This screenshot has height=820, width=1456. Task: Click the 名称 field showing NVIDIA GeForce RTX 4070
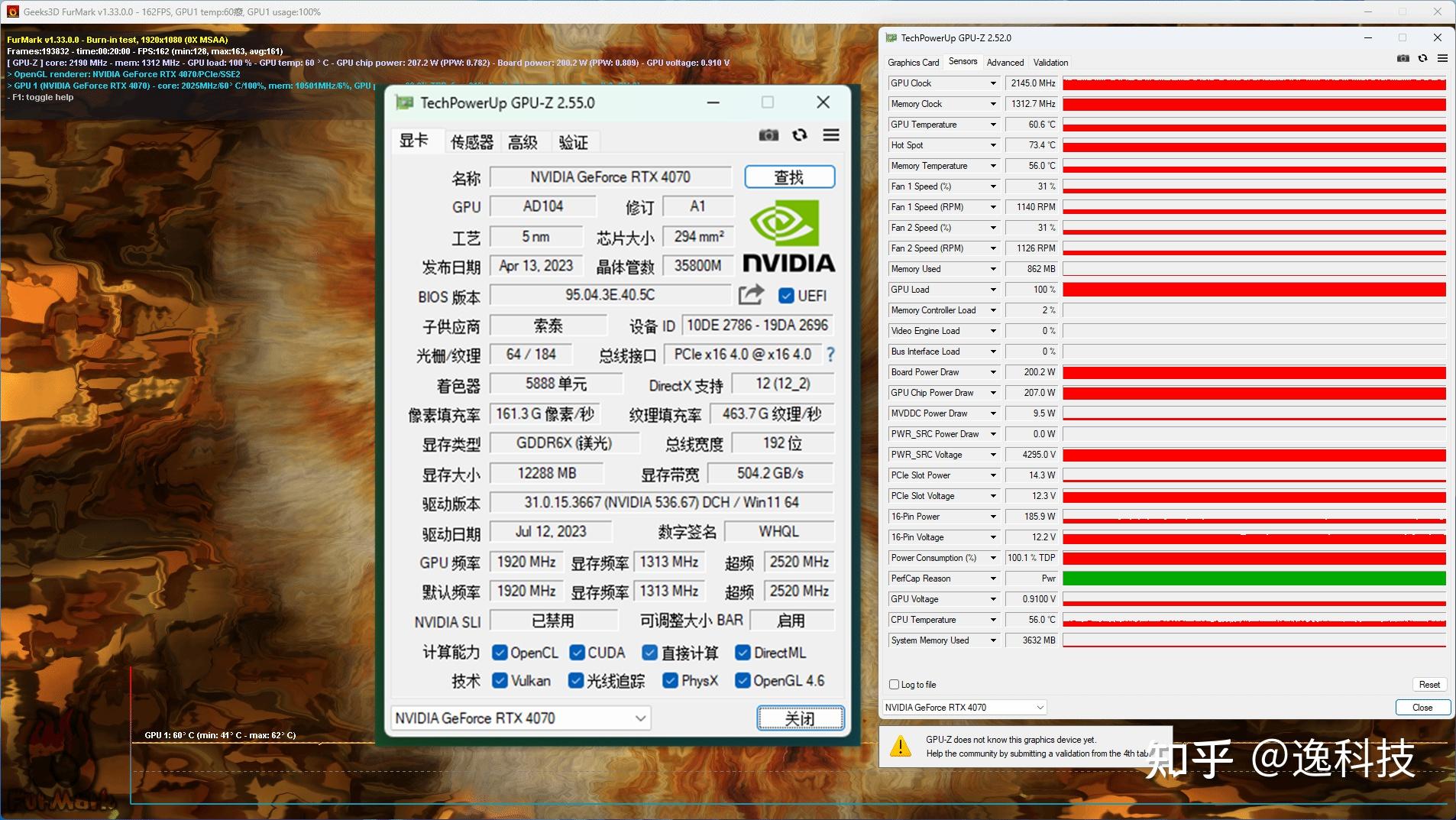[610, 177]
